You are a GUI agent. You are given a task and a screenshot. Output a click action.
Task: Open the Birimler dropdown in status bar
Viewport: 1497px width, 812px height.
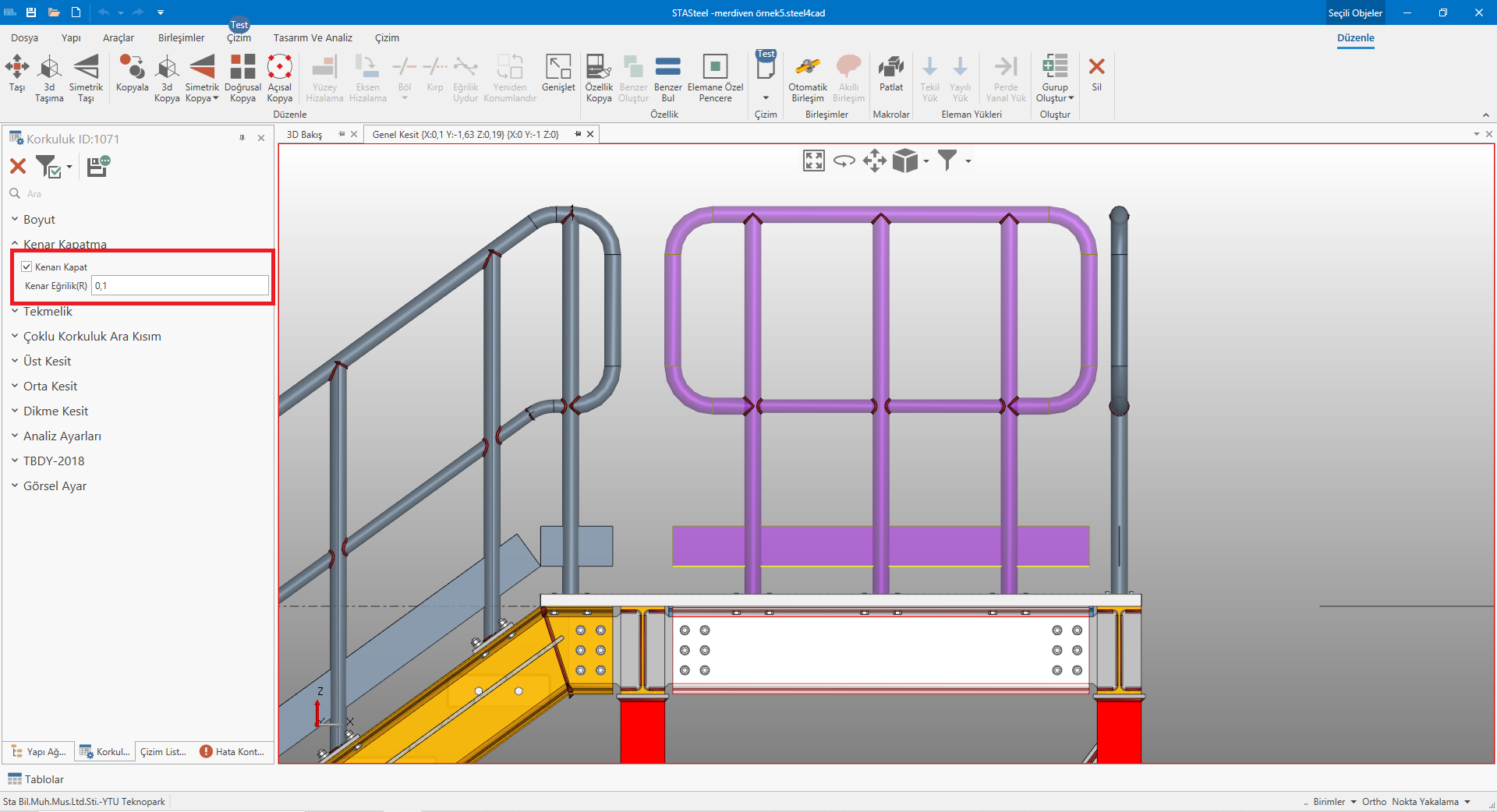(x=1334, y=802)
